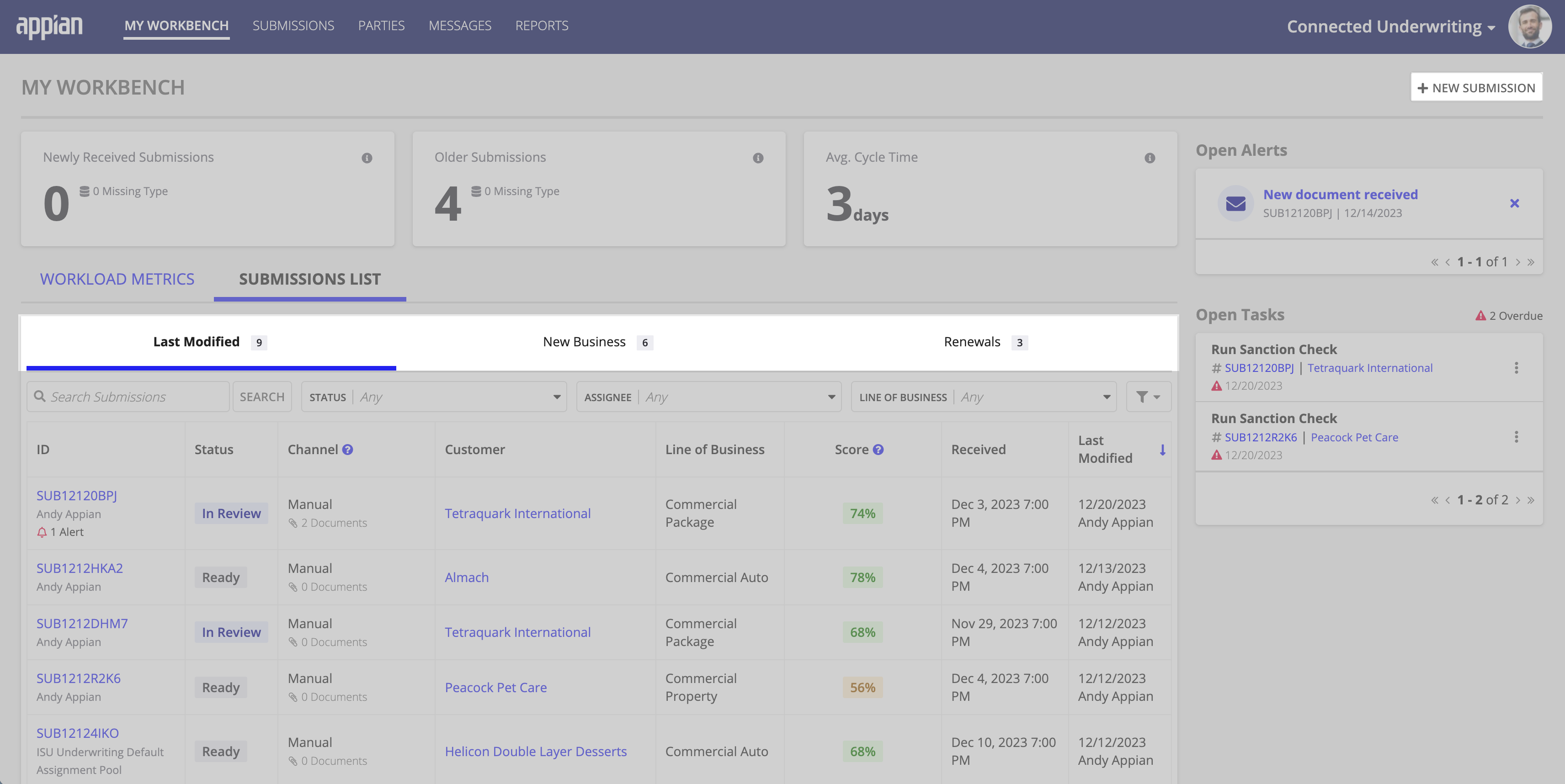Click the Customer column header
The image size is (1565, 784).
(x=474, y=450)
